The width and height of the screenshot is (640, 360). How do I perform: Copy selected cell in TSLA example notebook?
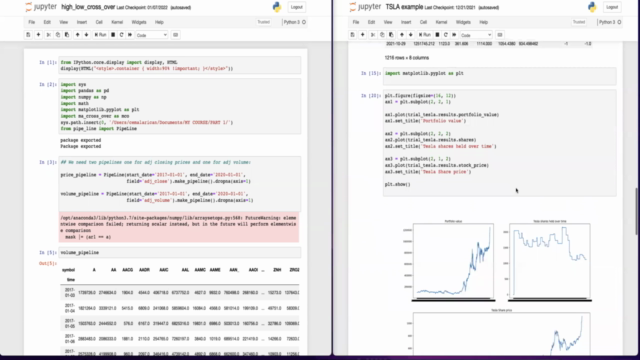(382, 35)
